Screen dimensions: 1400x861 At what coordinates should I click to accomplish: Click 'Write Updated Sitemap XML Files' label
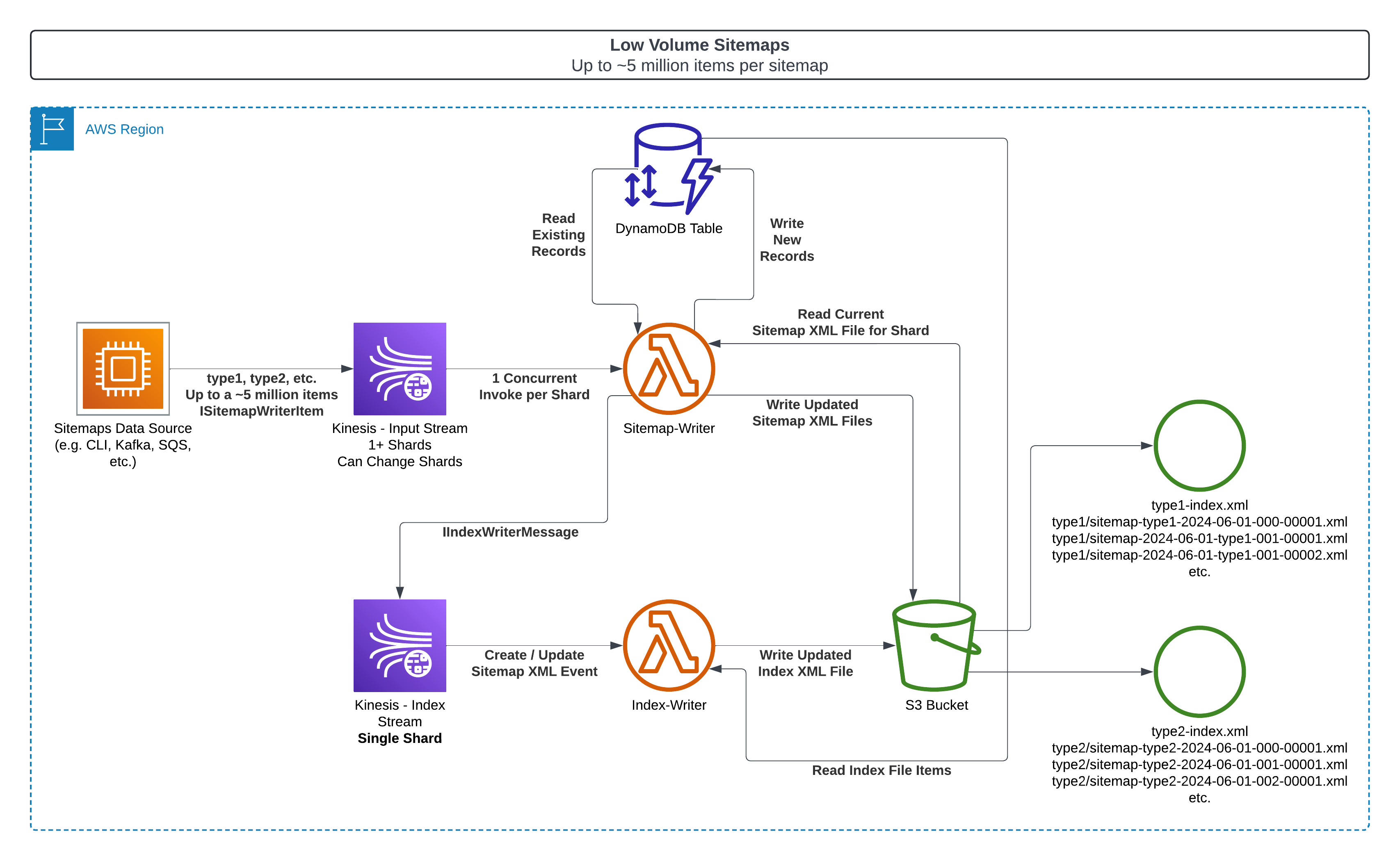pos(812,413)
